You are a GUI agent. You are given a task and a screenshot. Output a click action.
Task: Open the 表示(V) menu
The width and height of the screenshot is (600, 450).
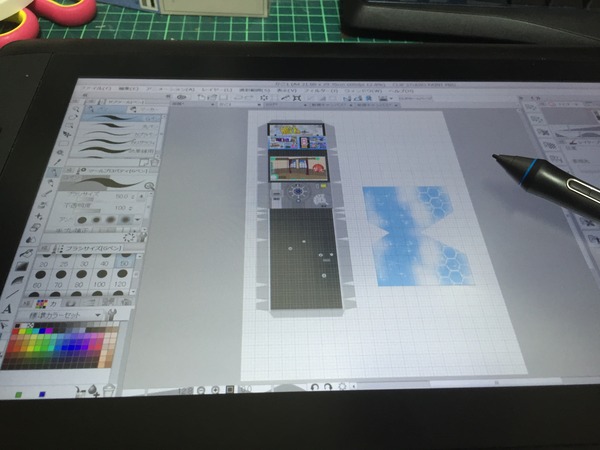tap(287, 90)
